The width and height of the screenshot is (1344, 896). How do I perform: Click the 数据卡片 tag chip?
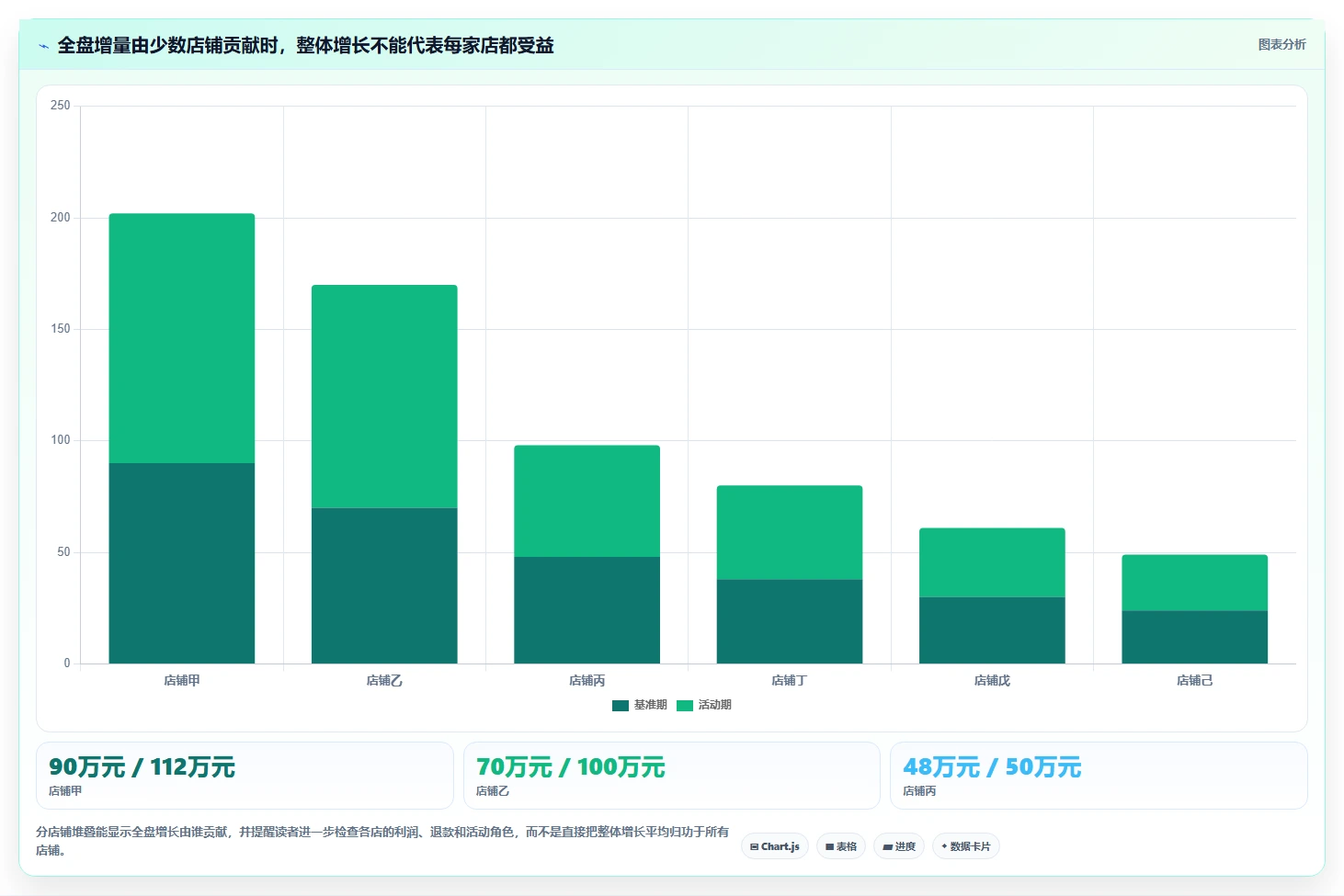coord(966,846)
